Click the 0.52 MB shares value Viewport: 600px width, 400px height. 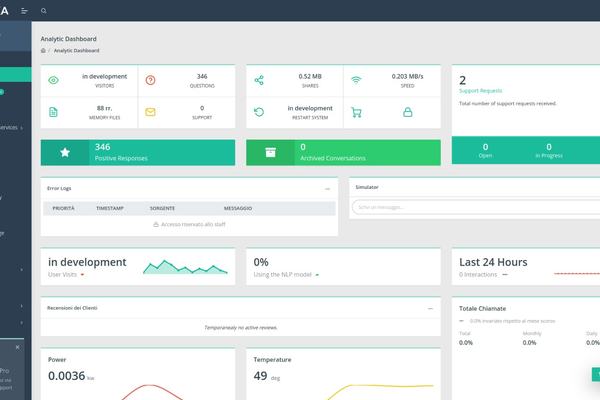[310, 77]
